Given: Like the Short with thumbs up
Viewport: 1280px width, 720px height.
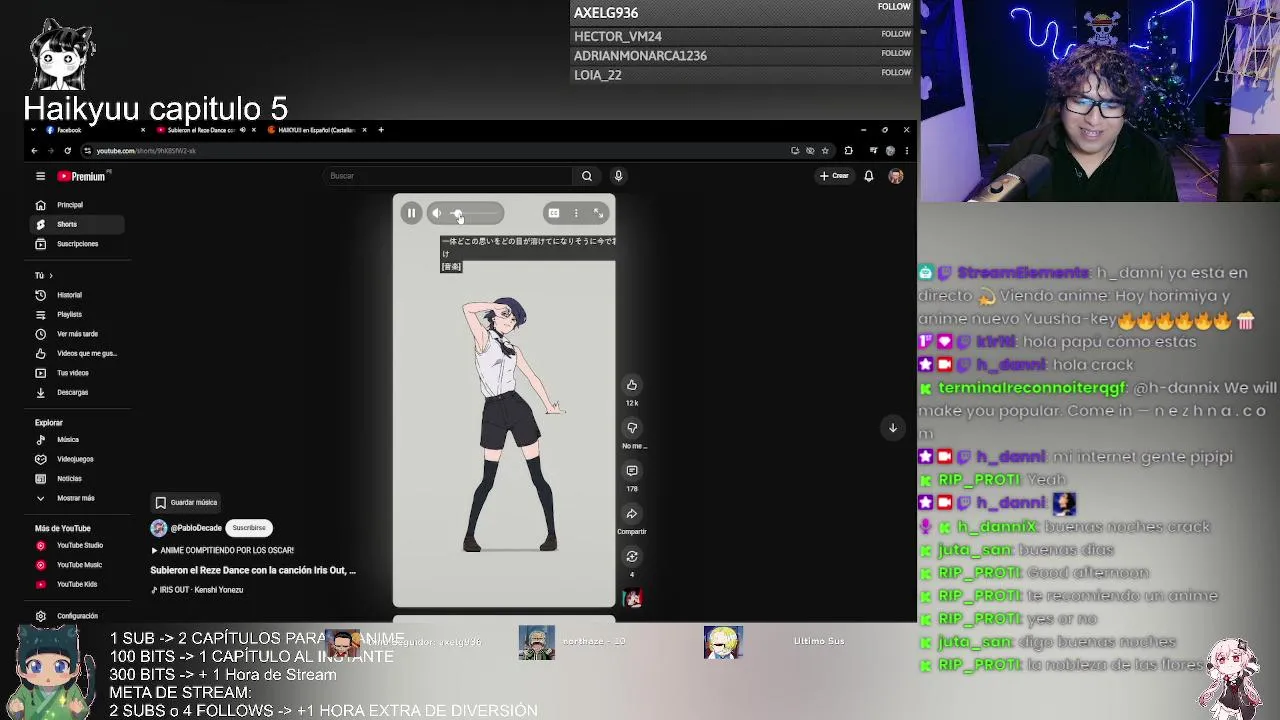Looking at the screenshot, I should point(632,385).
